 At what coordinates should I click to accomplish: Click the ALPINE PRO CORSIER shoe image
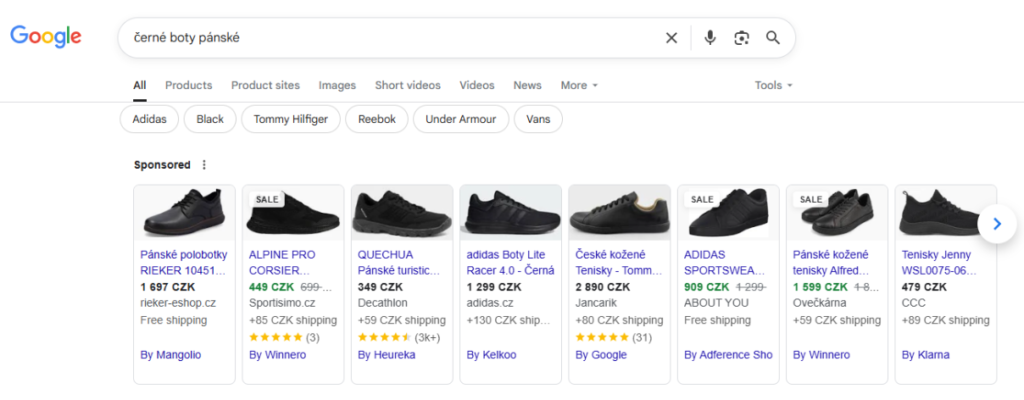(293, 212)
